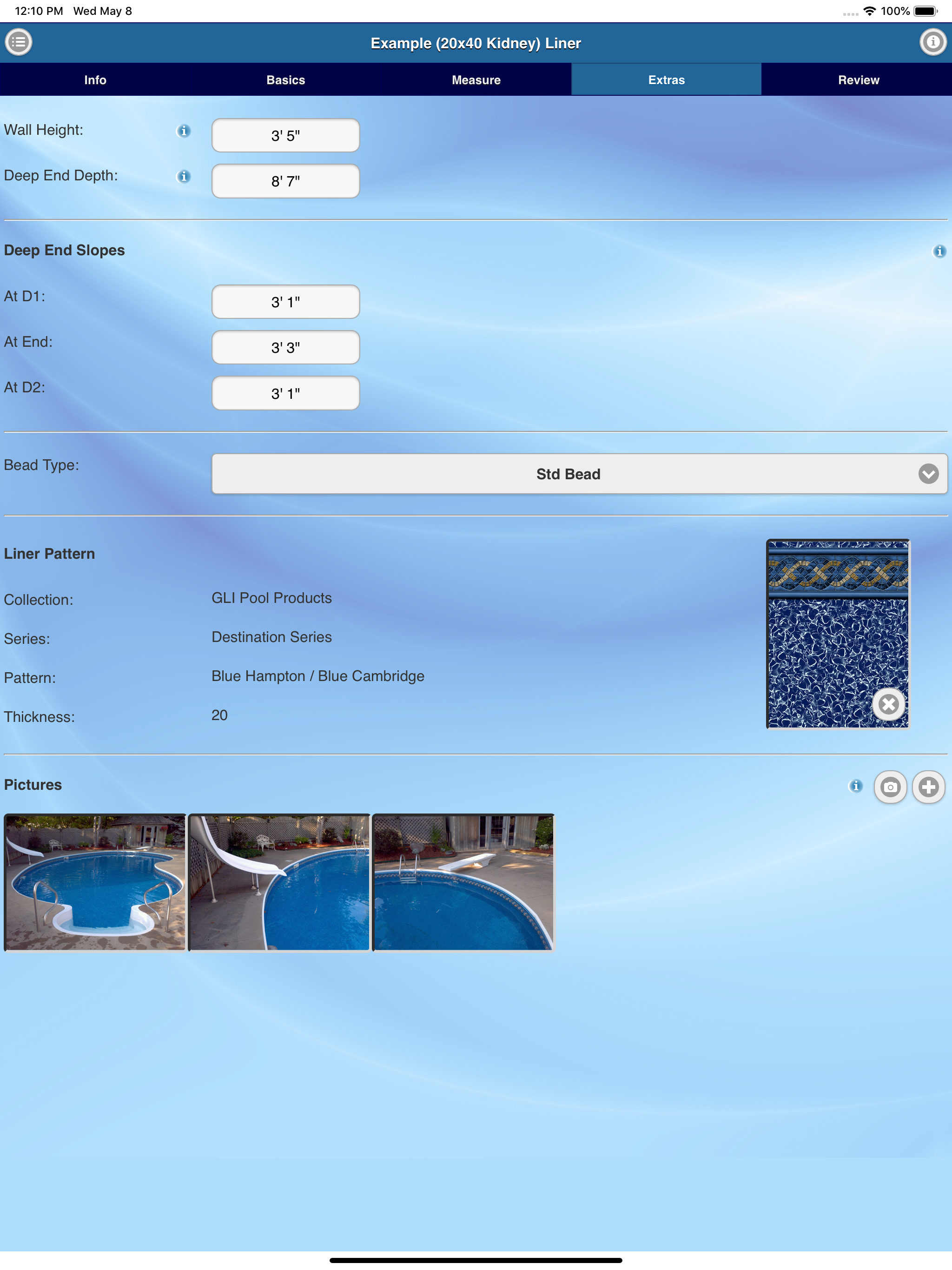Screen dimensions: 952x1270
Task: Switch to the Measure tab
Action: tap(476, 80)
